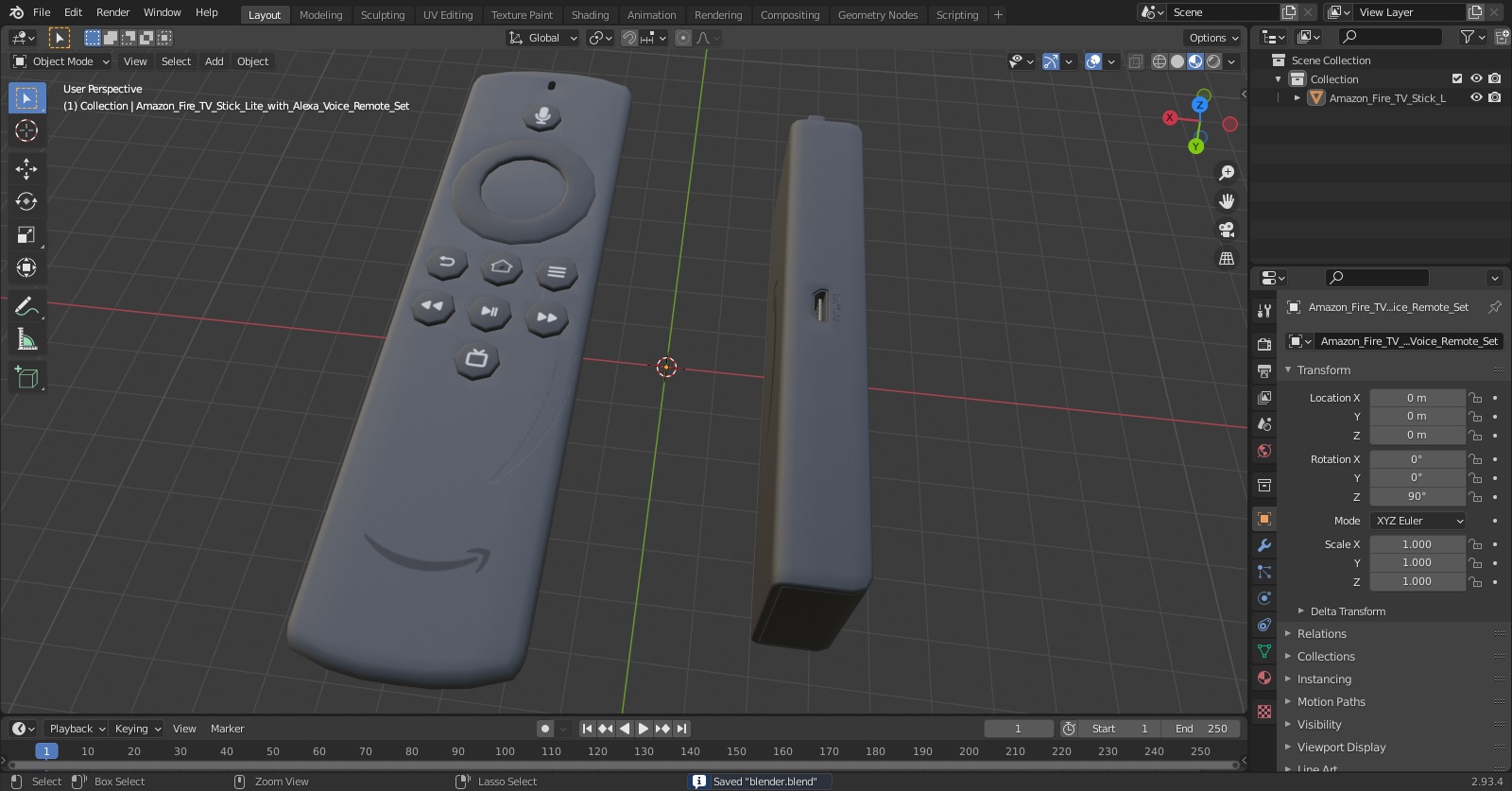Screen dimensions: 1512x791
Task: Open the Modifier properties wrench tab
Action: coord(1264,545)
